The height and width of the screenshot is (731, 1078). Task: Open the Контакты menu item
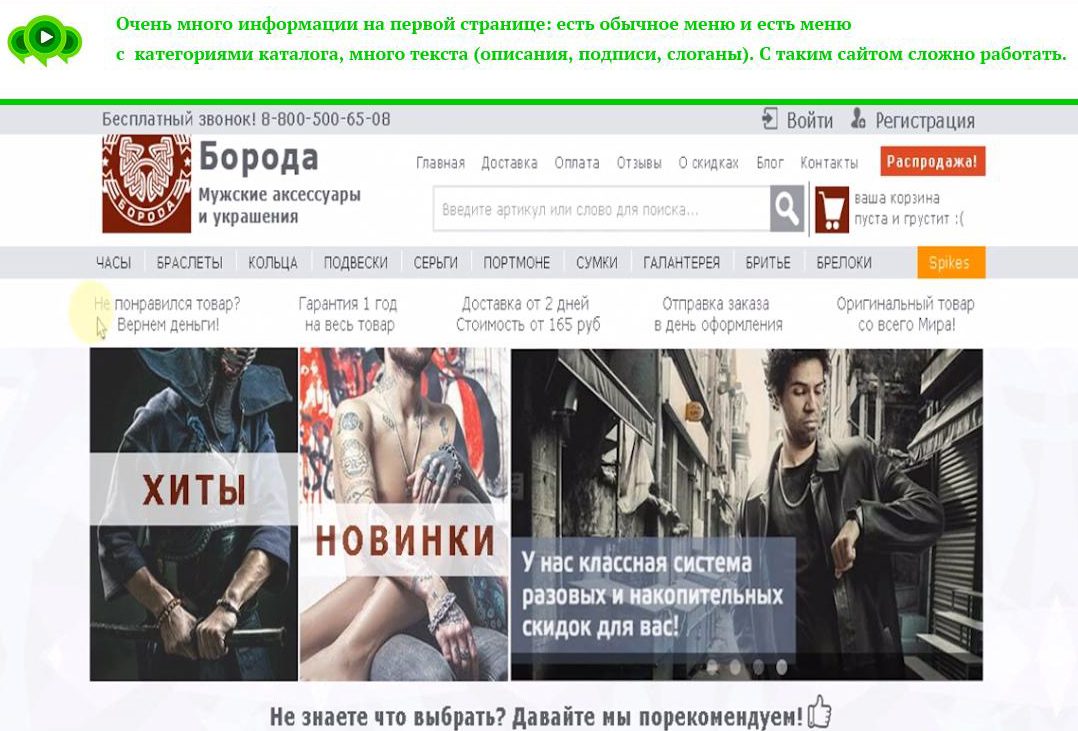(829, 163)
